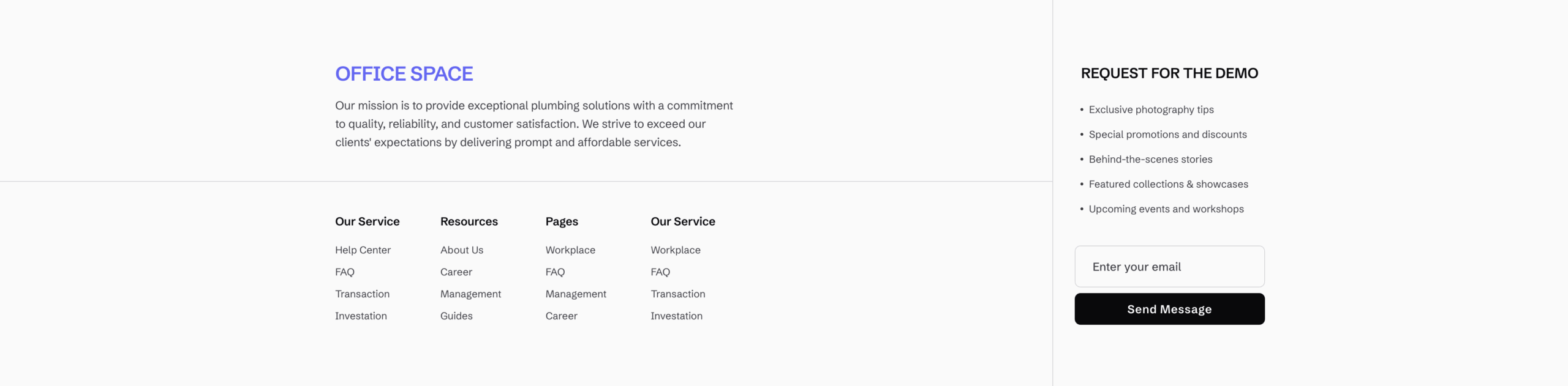Open FAQ under first Our Service column
The height and width of the screenshot is (386, 1568).
click(345, 272)
